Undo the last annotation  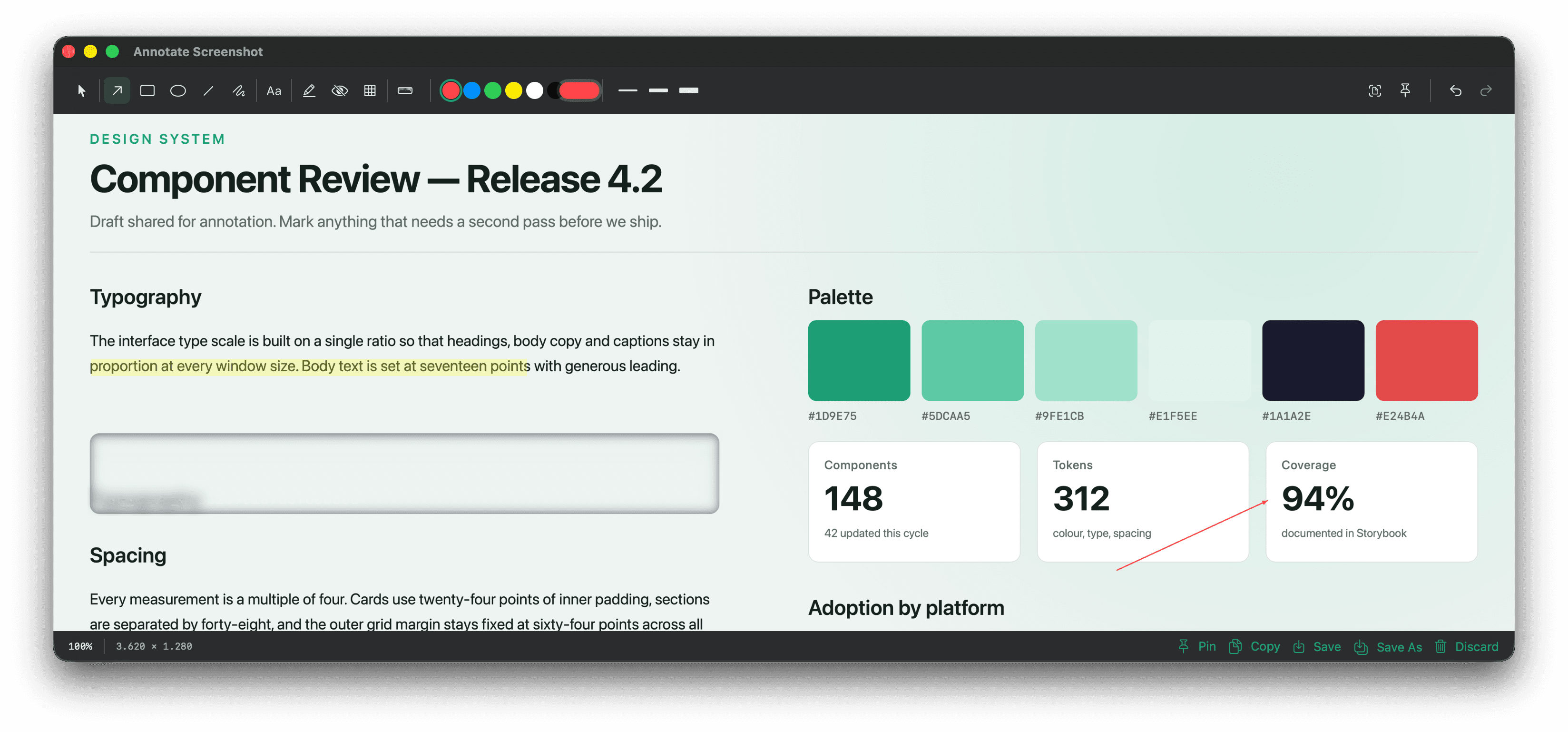(x=1455, y=91)
